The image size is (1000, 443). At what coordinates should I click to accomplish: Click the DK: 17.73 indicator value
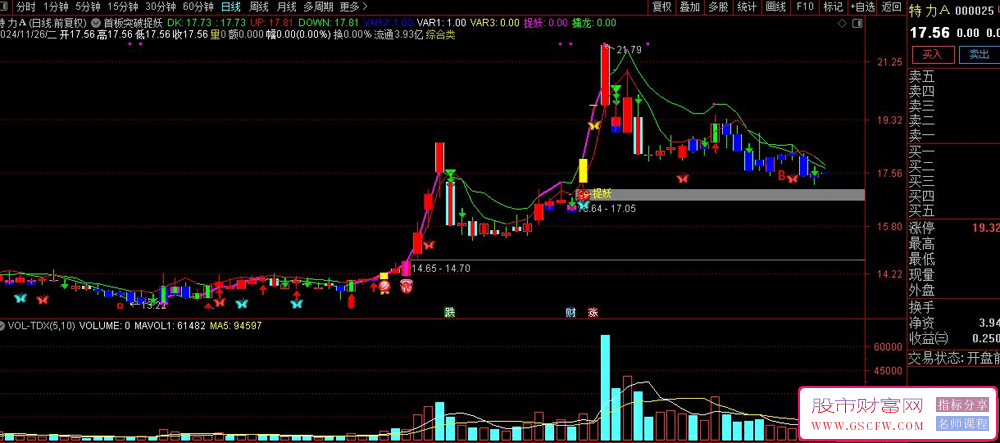click(x=190, y=23)
